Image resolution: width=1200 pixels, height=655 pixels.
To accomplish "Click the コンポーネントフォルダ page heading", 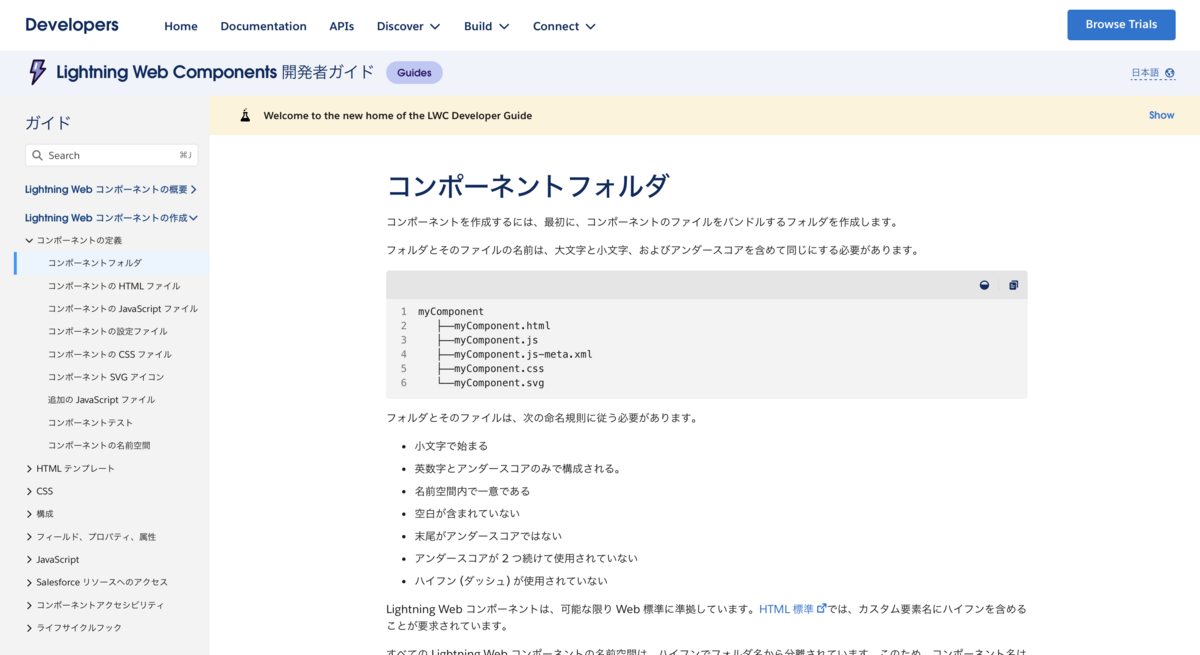I will tap(527, 186).
